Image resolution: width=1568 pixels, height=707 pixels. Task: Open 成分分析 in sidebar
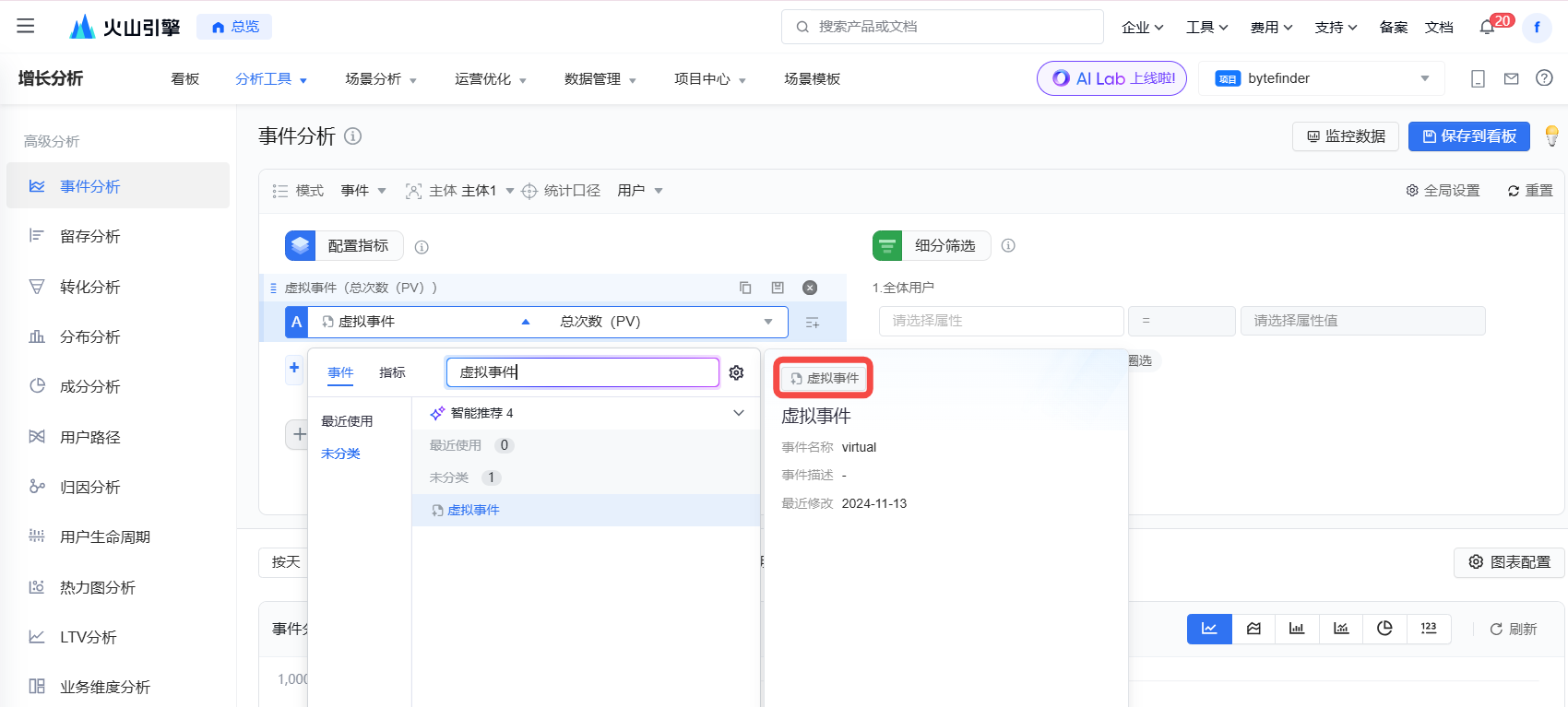coord(89,387)
